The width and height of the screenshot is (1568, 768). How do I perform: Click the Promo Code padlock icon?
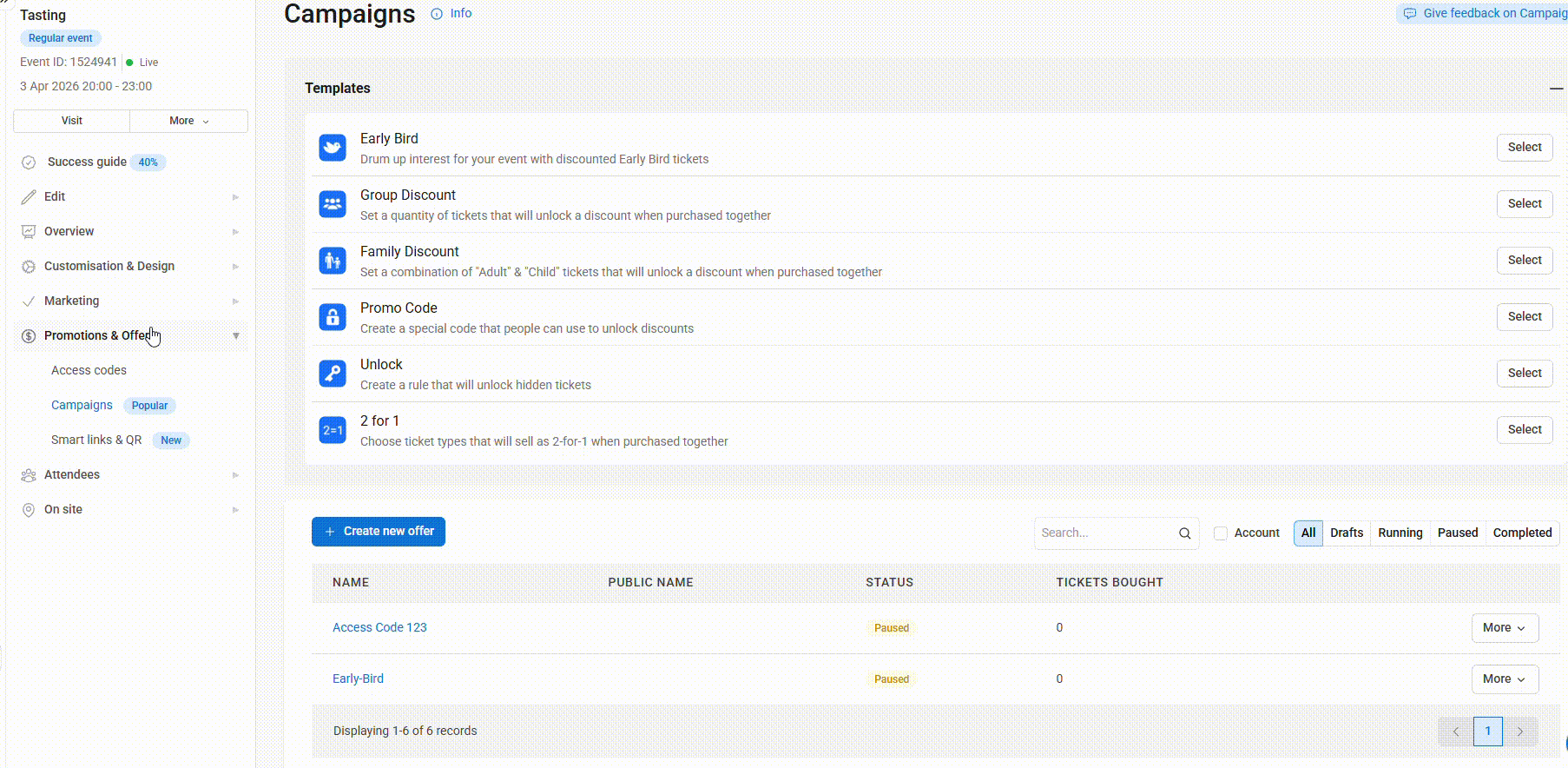coord(333,317)
